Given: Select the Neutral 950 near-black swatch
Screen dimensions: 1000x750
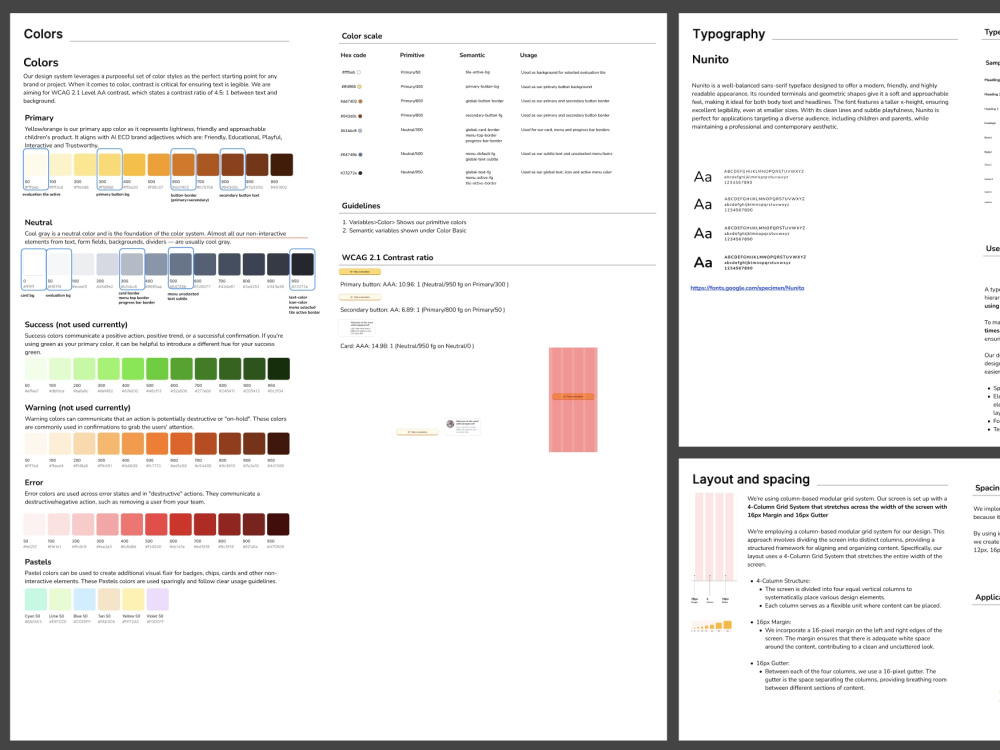Looking at the screenshot, I should [303, 264].
